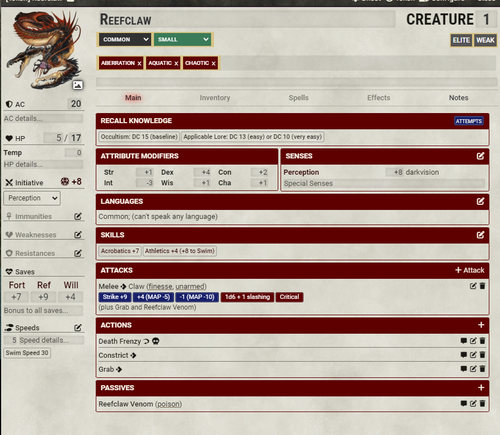500x435 pixels.
Task: Switch to the Effects tab
Action: pyautogui.click(x=379, y=98)
